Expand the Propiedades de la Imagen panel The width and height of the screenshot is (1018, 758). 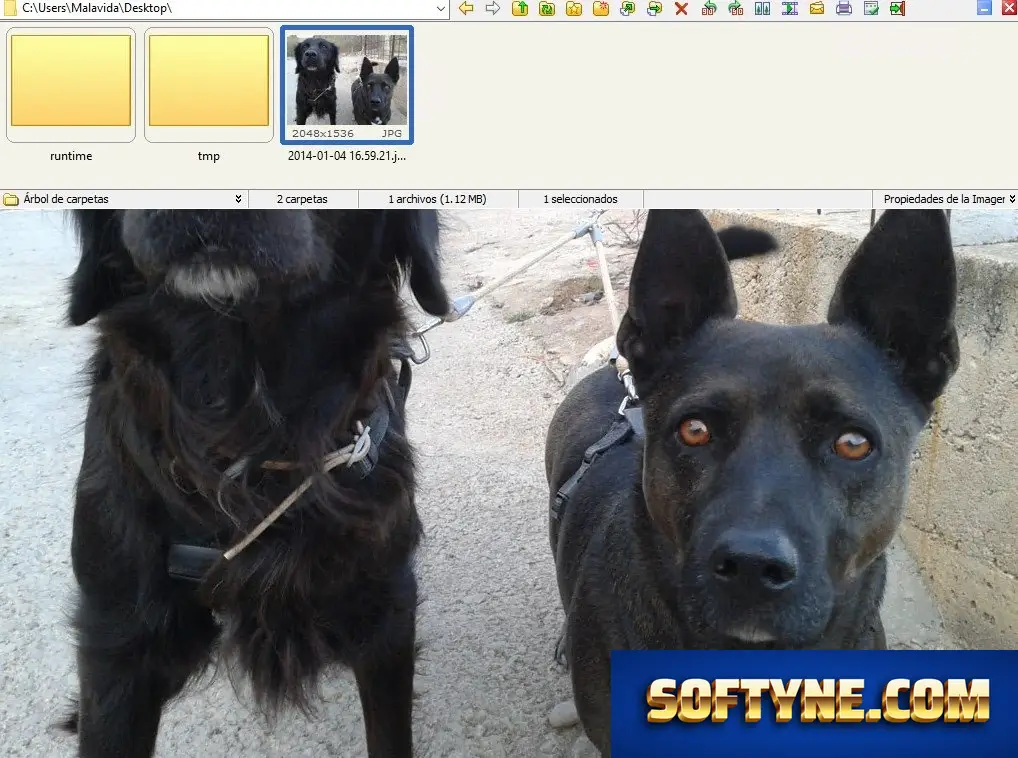tap(1012, 199)
